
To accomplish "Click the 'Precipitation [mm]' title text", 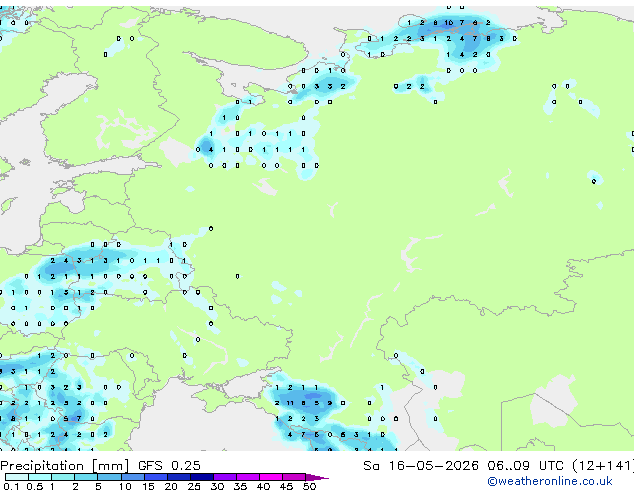I will [x=65, y=466].
